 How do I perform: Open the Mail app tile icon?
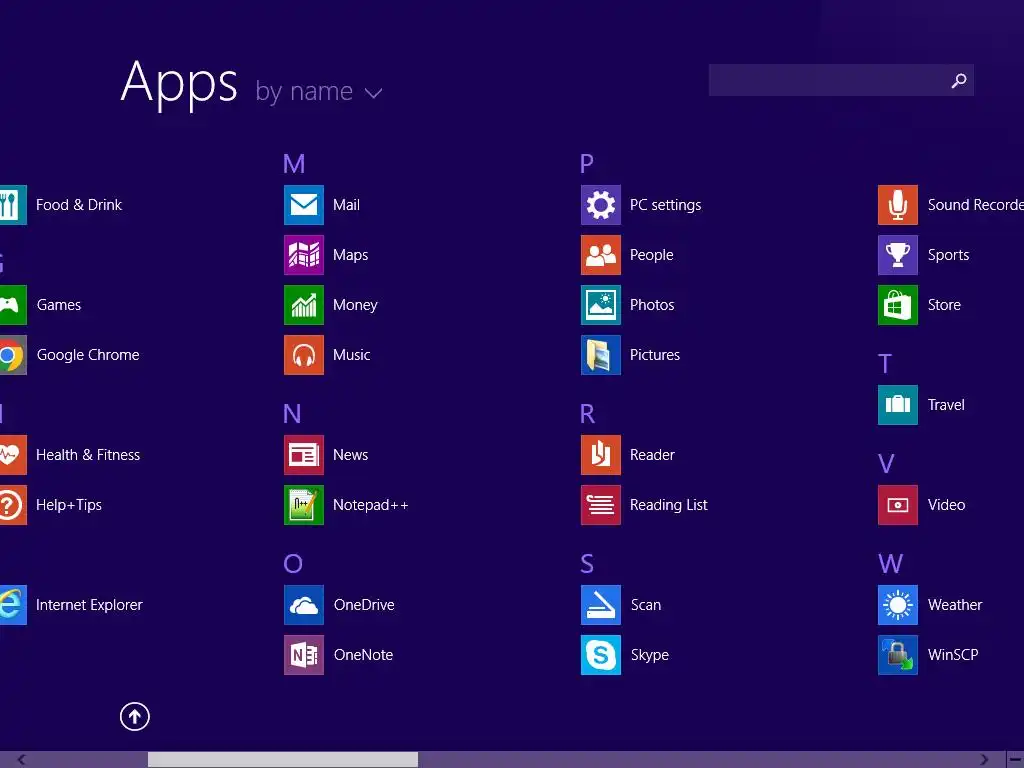[x=304, y=205]
